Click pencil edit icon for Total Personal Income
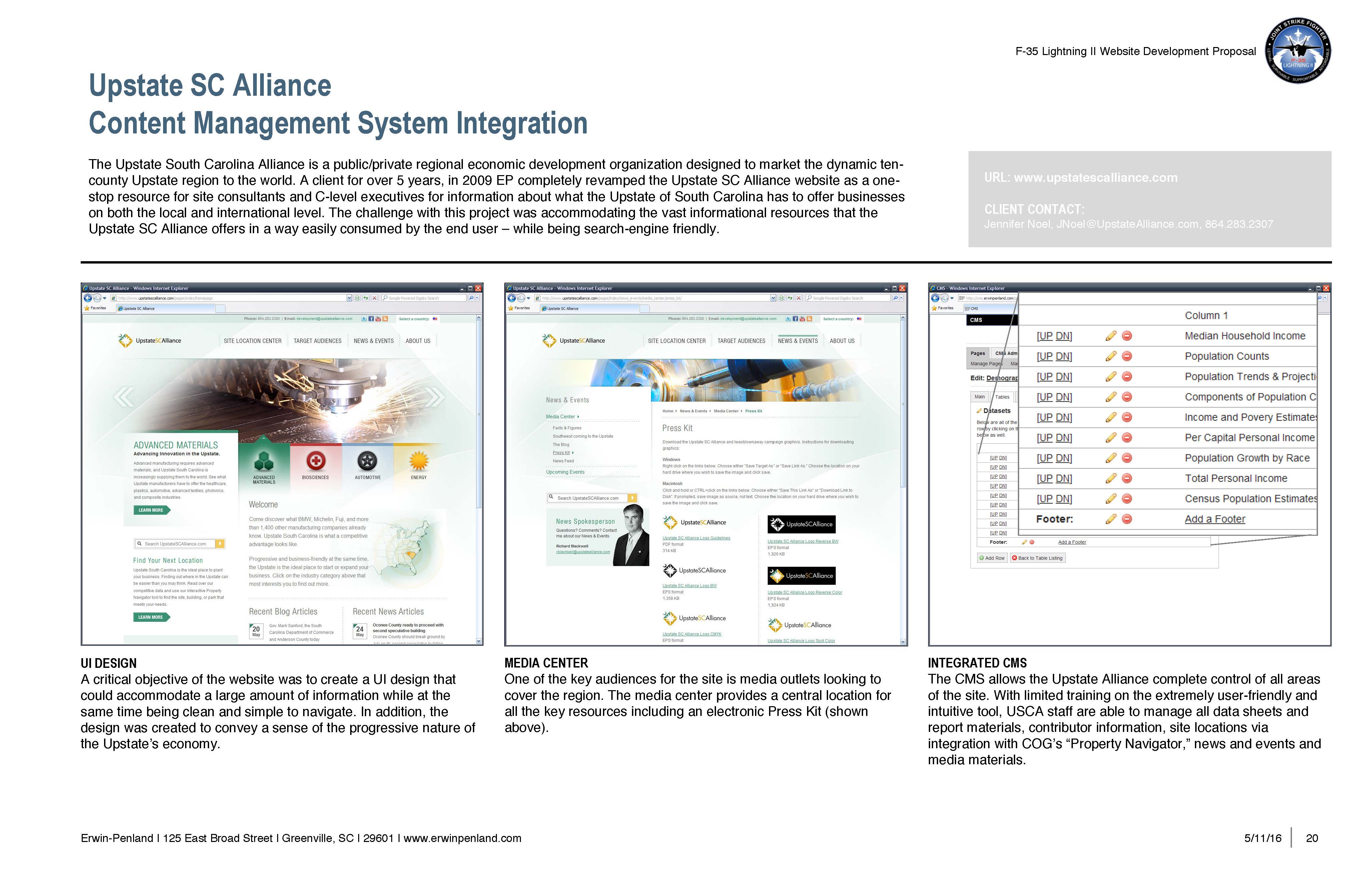This screenshot has width=1372, height=888. pyautogui.click(x=1111, y=479)
